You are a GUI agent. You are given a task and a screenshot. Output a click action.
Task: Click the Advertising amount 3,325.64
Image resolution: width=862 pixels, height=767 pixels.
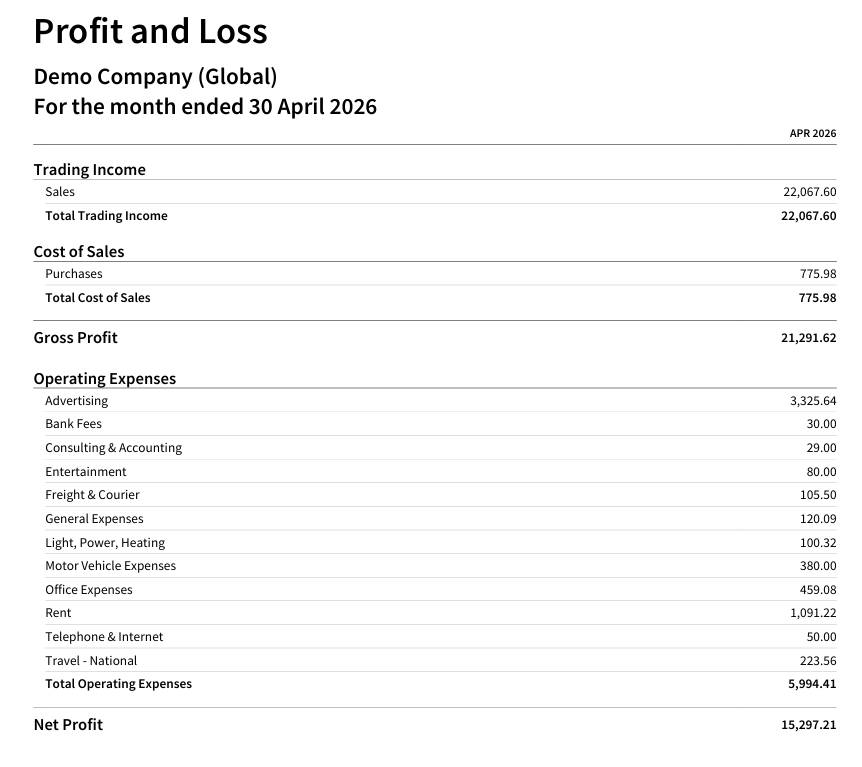click(x=813, y=401)
